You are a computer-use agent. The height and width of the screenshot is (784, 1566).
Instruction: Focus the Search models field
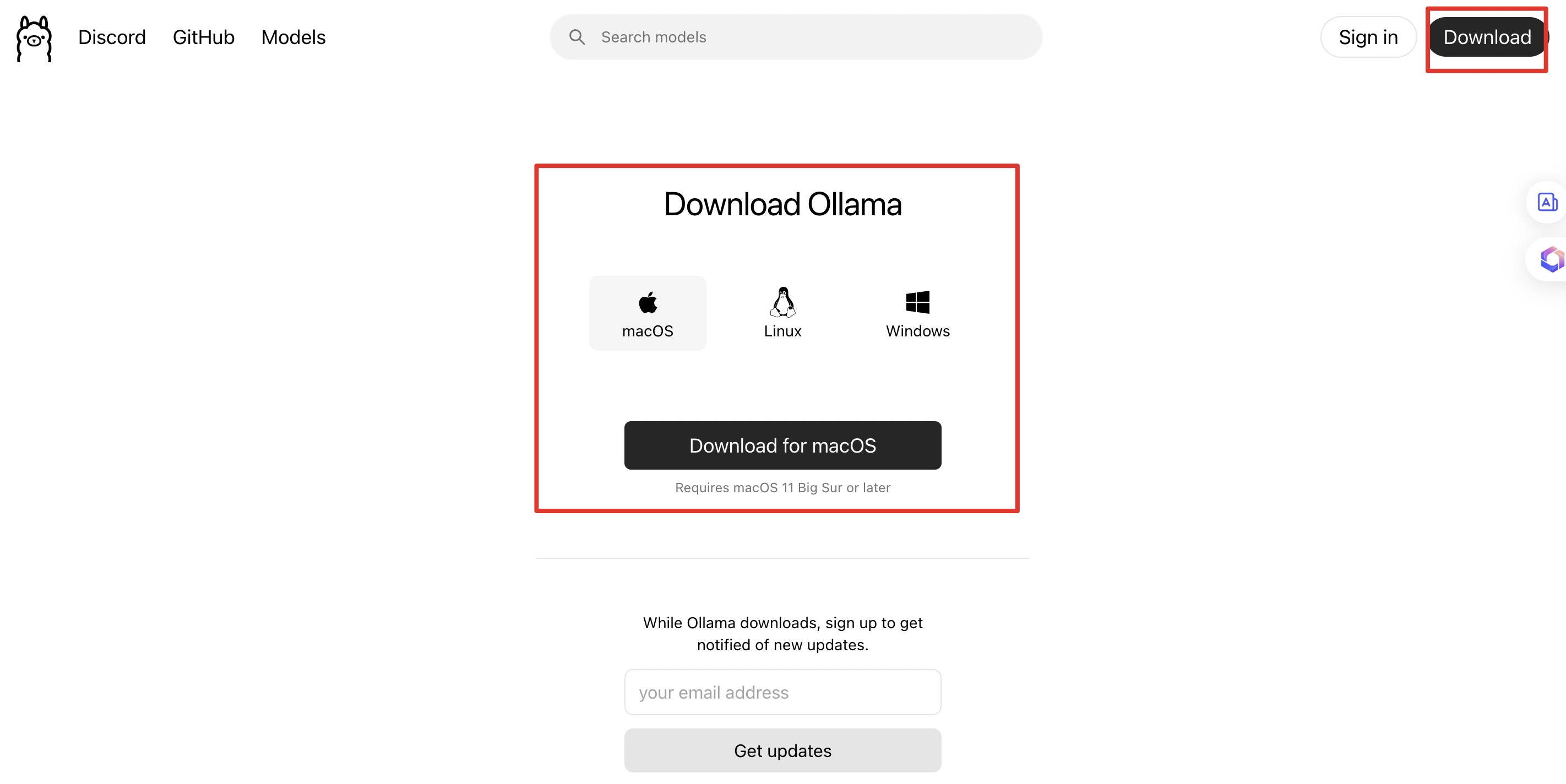(x=796, y=37)
